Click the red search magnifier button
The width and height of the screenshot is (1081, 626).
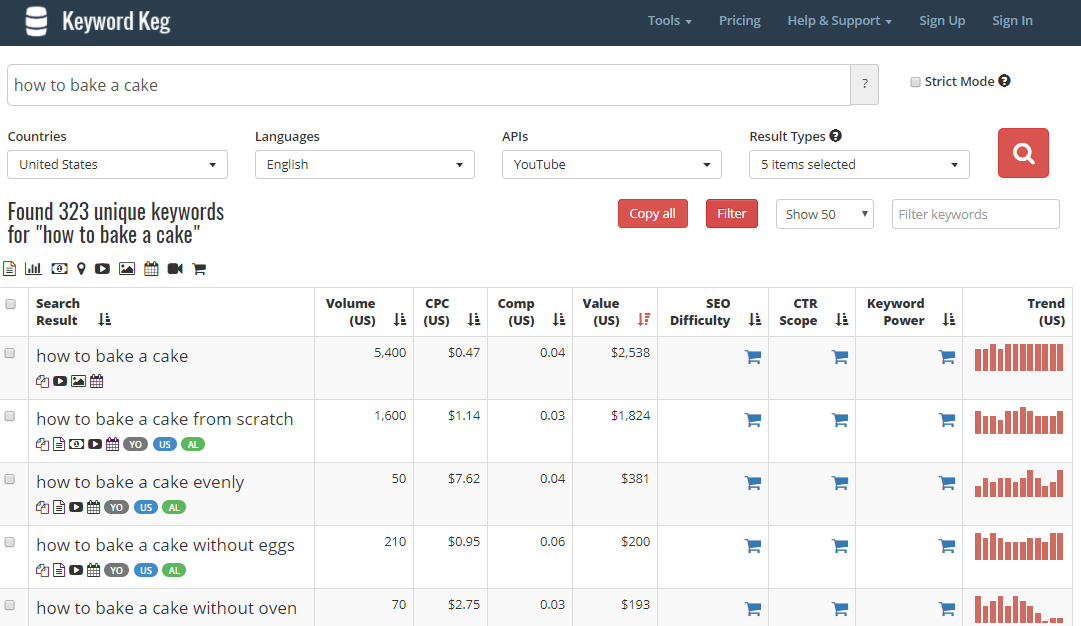click(x=1023, y=153)
